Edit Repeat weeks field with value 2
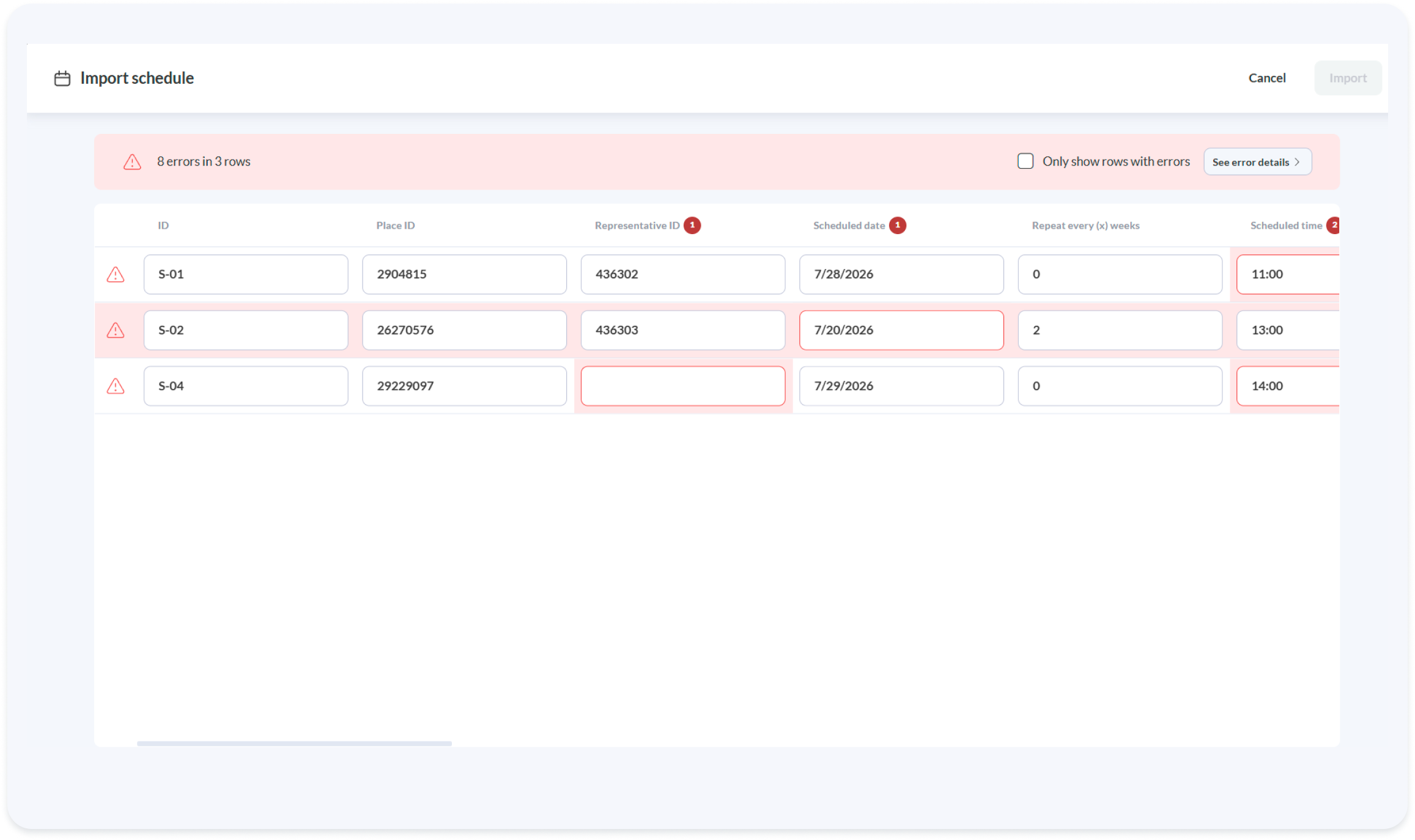This screenshot has height=840, width=1415. pos(1120,330)
